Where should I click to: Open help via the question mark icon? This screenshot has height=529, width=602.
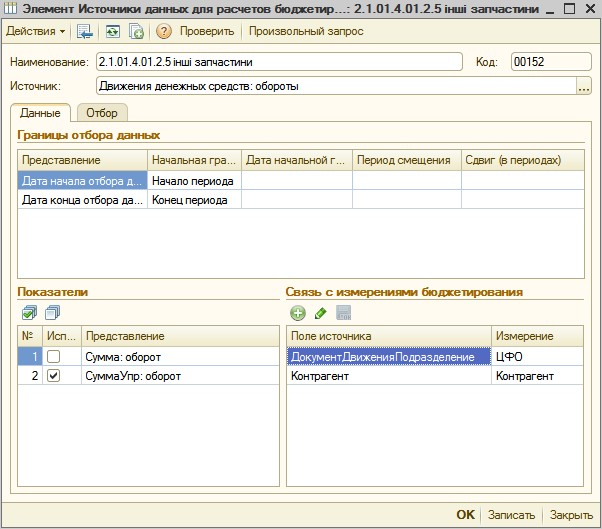(164, 31)
